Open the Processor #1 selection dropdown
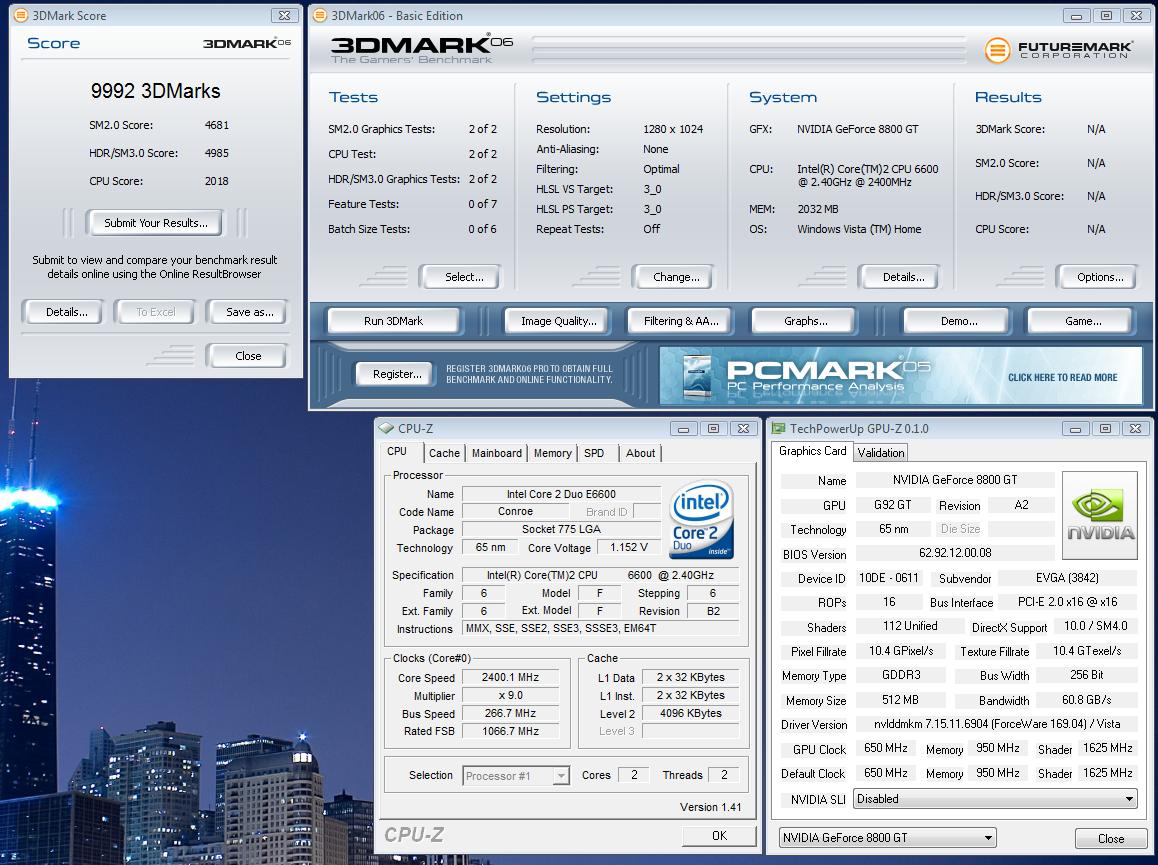Viewport: 1158px width, 865px height. 516,776
